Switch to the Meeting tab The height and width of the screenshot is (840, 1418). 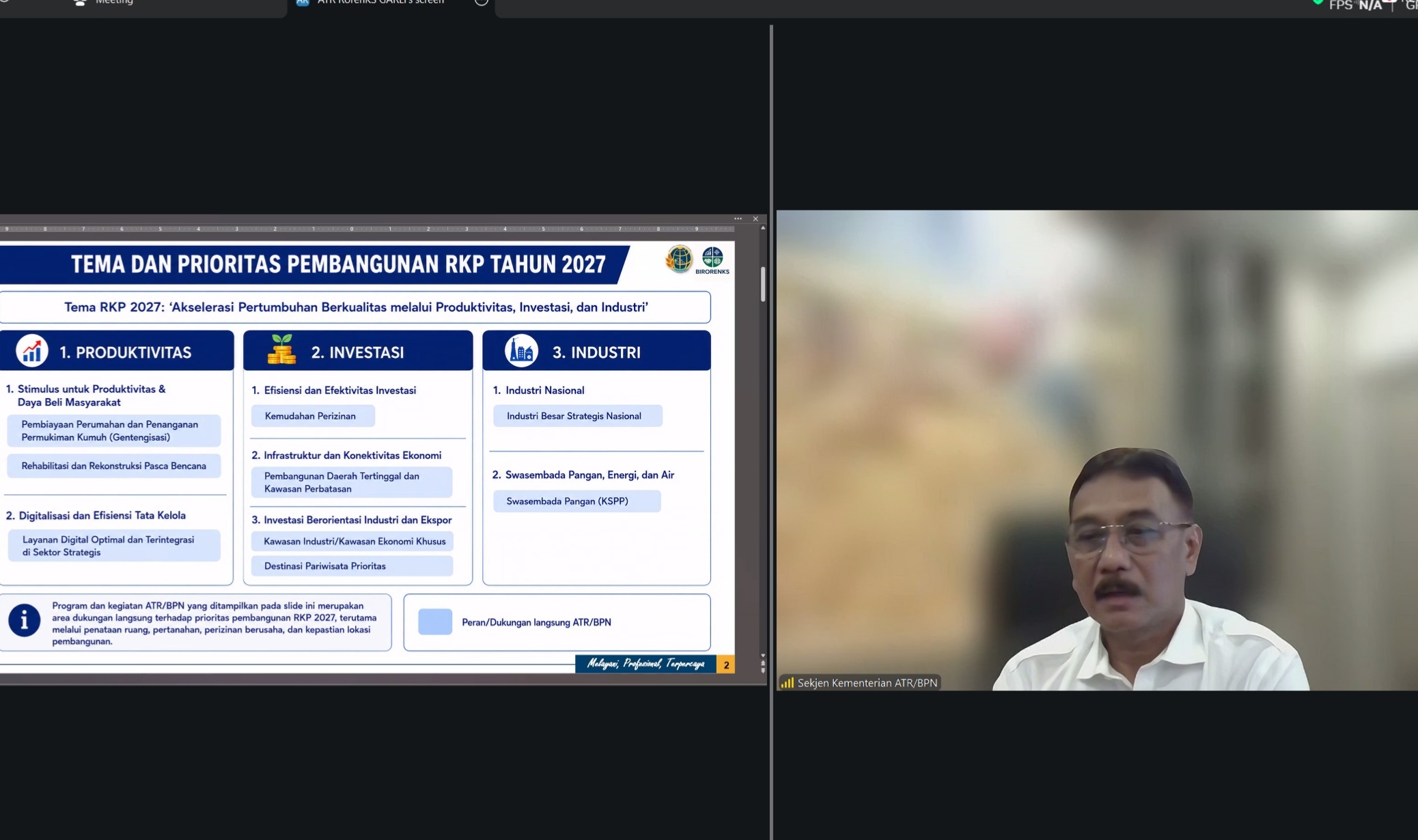[x=106, y=3]
